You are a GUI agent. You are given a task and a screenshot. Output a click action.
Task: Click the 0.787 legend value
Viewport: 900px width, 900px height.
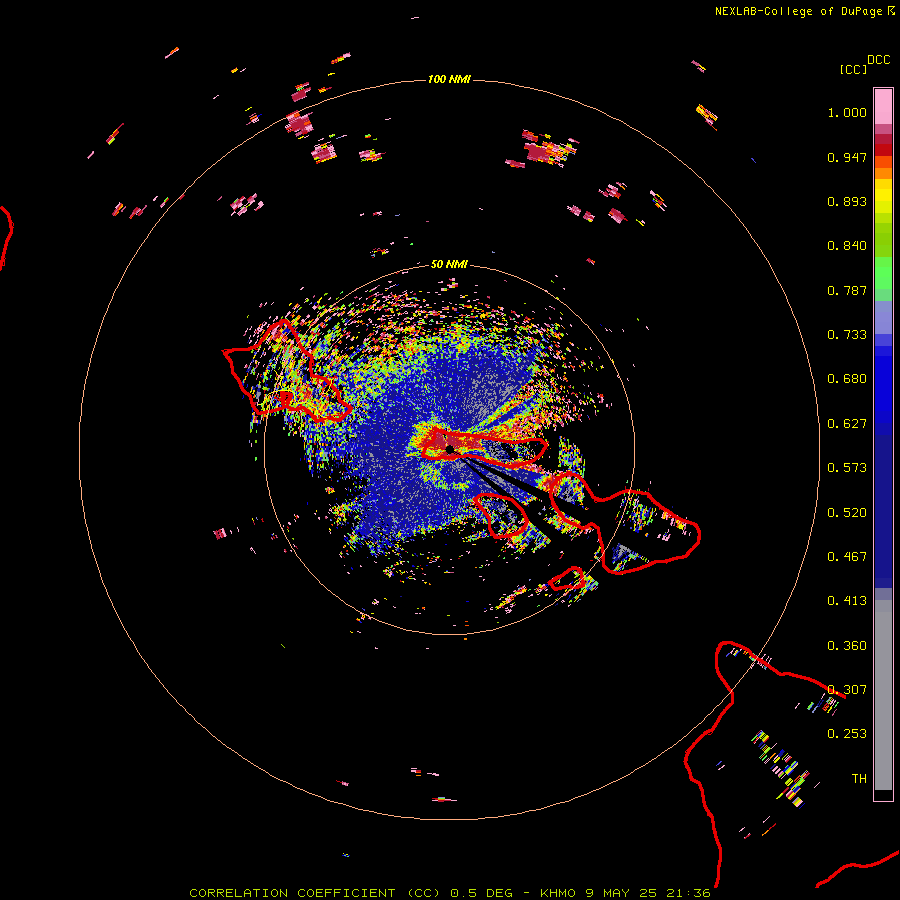pos(847,290)
